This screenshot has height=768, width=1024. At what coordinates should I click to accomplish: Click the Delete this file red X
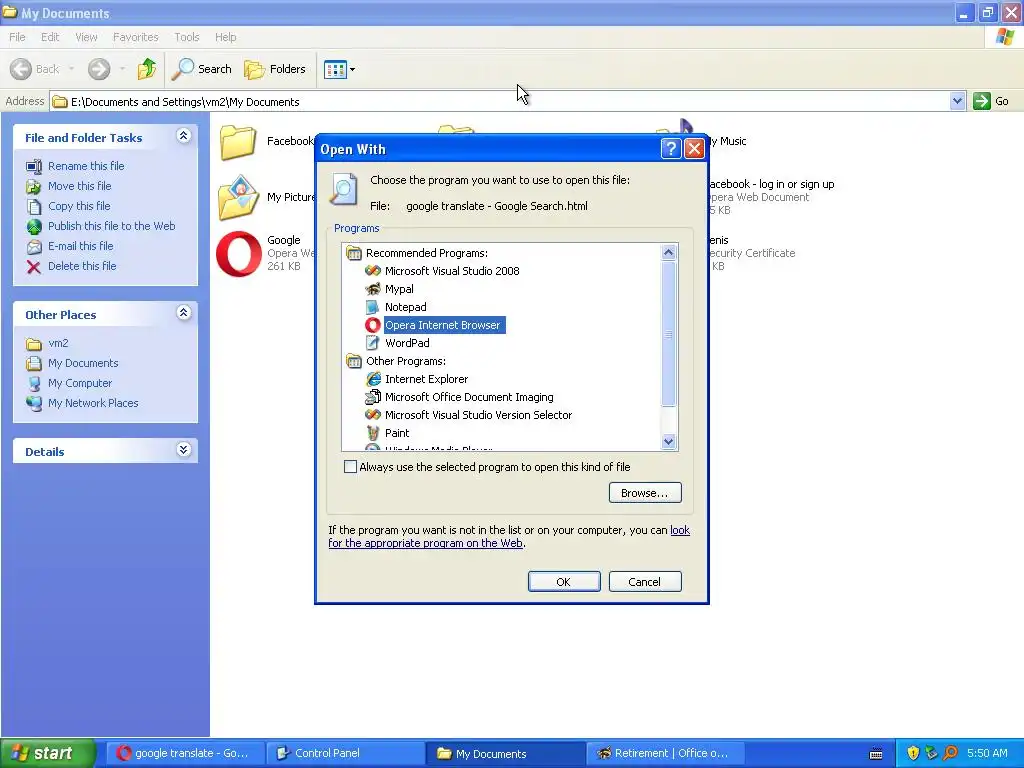click(34, 266)
